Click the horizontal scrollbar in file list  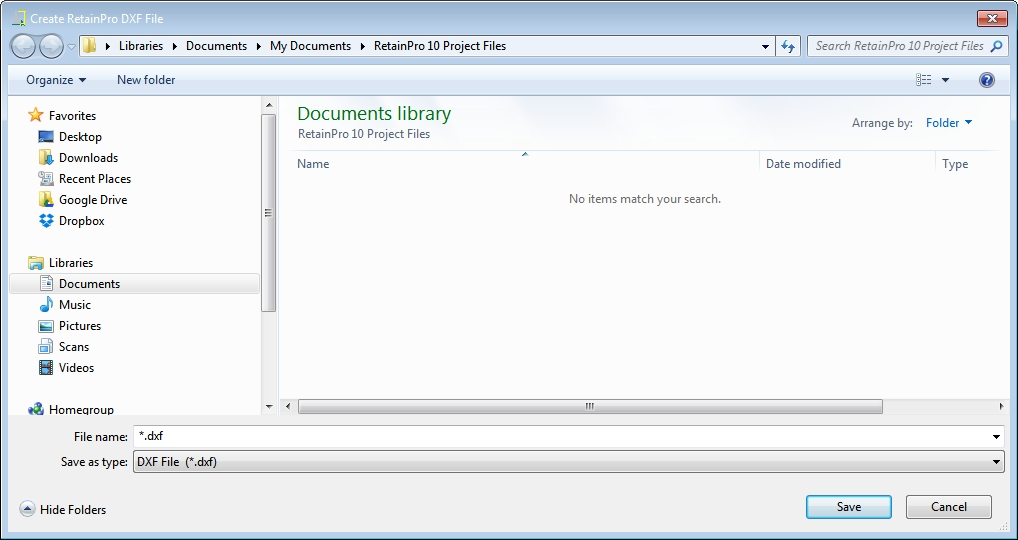(590, 407)
